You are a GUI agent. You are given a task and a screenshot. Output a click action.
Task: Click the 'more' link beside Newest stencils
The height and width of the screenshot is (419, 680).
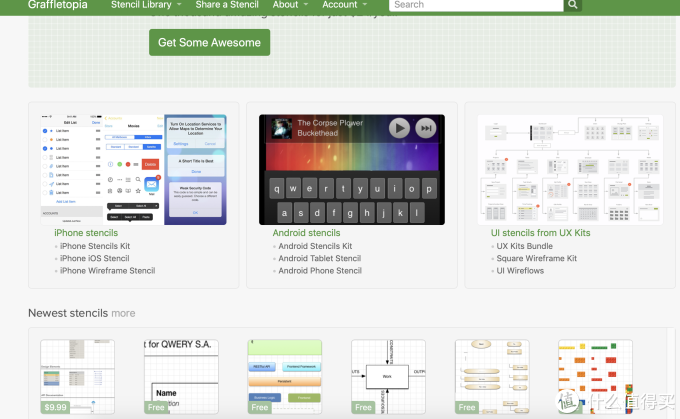click(x=123, y=313)
